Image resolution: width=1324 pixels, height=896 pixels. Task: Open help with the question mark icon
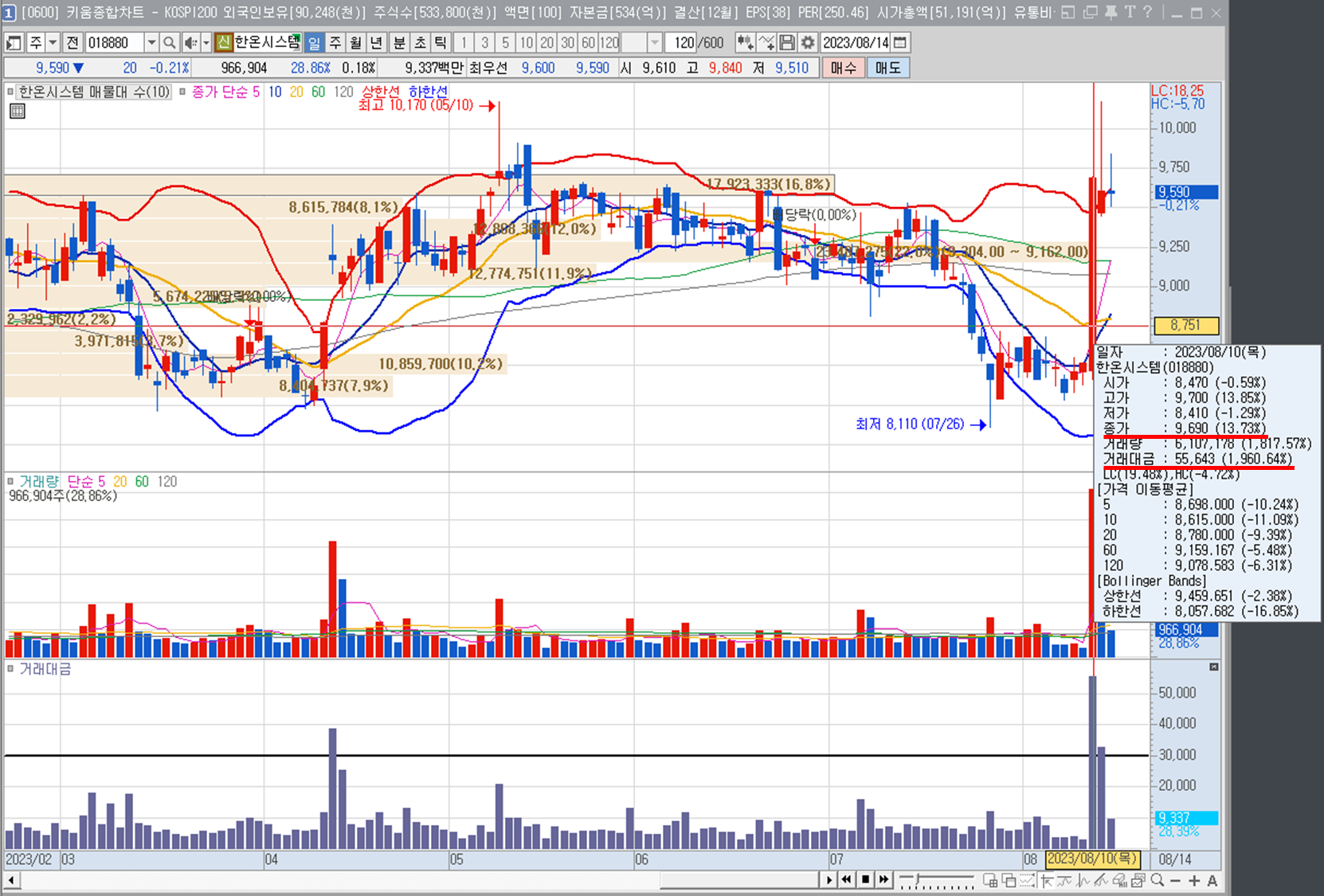1147,12
